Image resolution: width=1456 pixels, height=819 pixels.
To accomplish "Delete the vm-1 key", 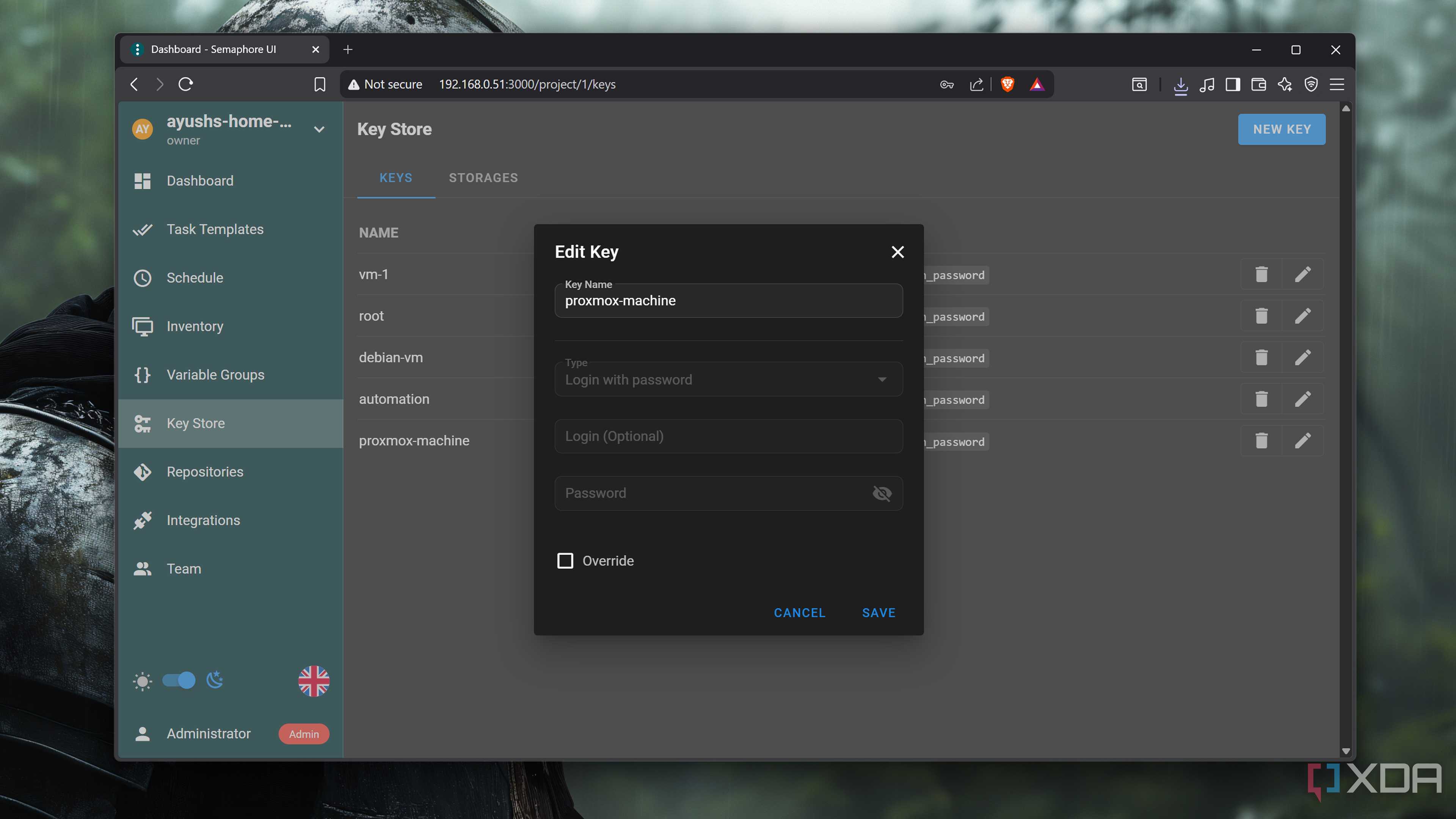I will tap(1261, 275).
